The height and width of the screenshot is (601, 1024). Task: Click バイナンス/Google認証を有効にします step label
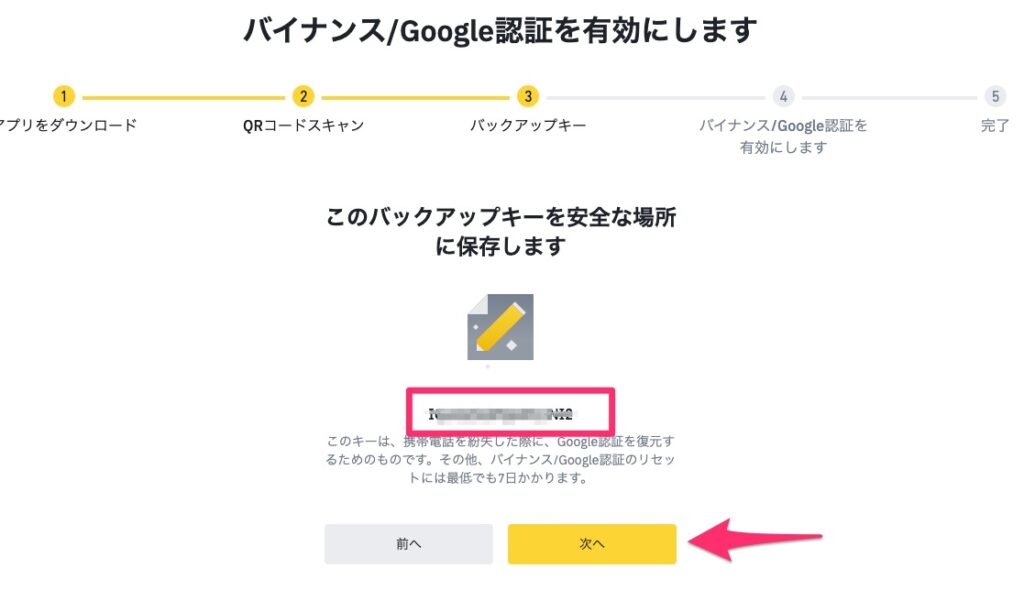pos(784,136)
